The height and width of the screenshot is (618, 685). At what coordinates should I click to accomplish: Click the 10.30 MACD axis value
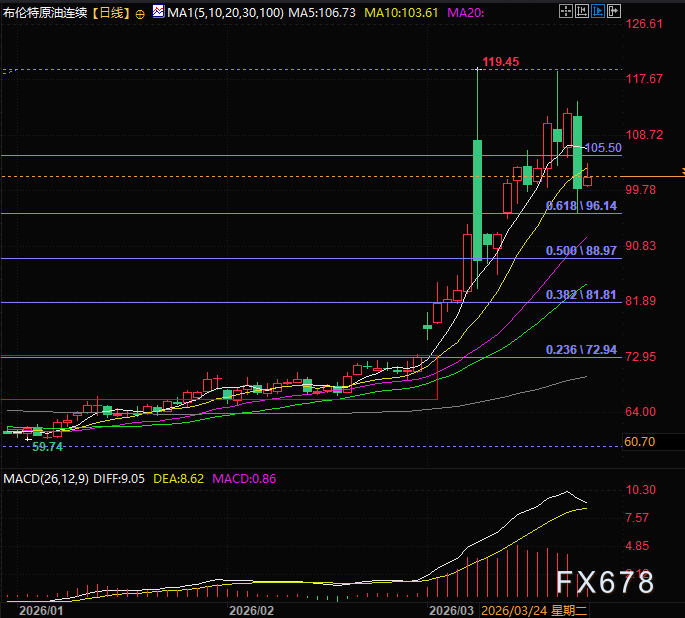pyautogui.click(x=641, y=490)
